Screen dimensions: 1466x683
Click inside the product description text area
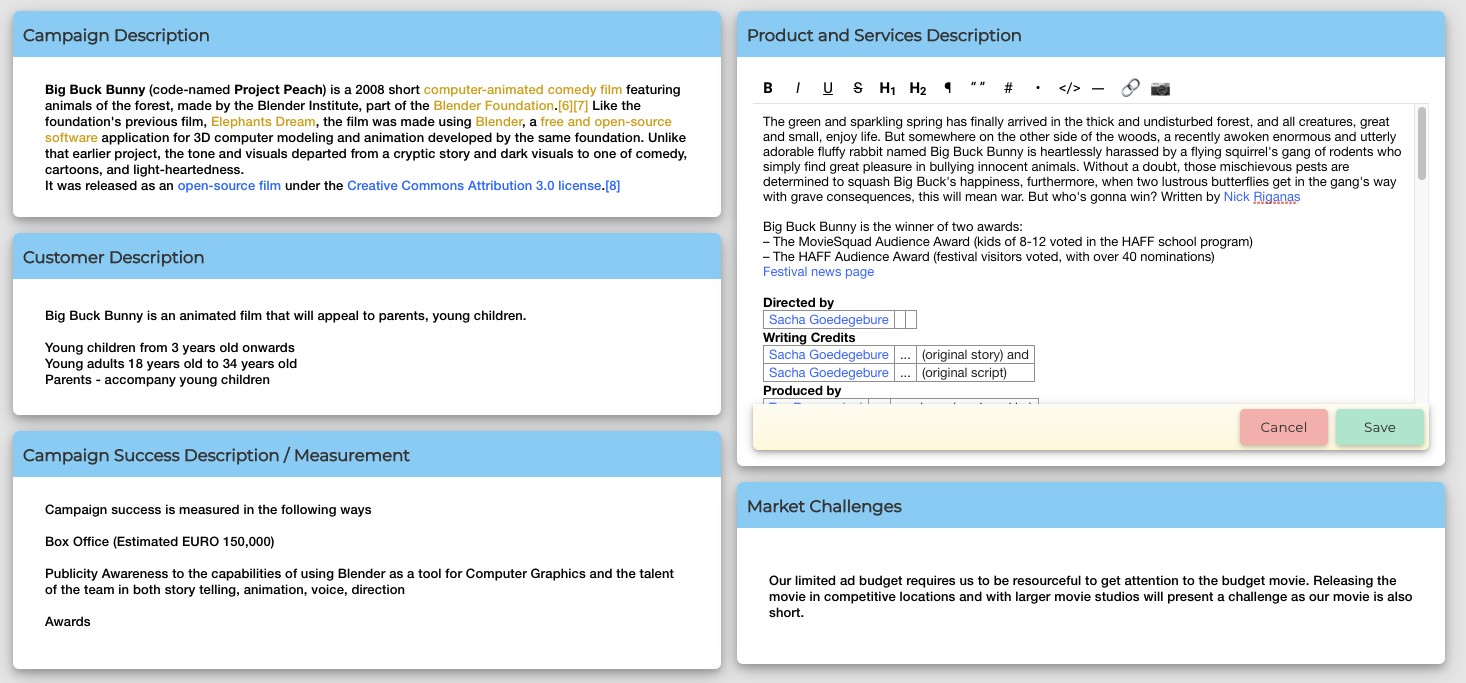point(1084,255)
